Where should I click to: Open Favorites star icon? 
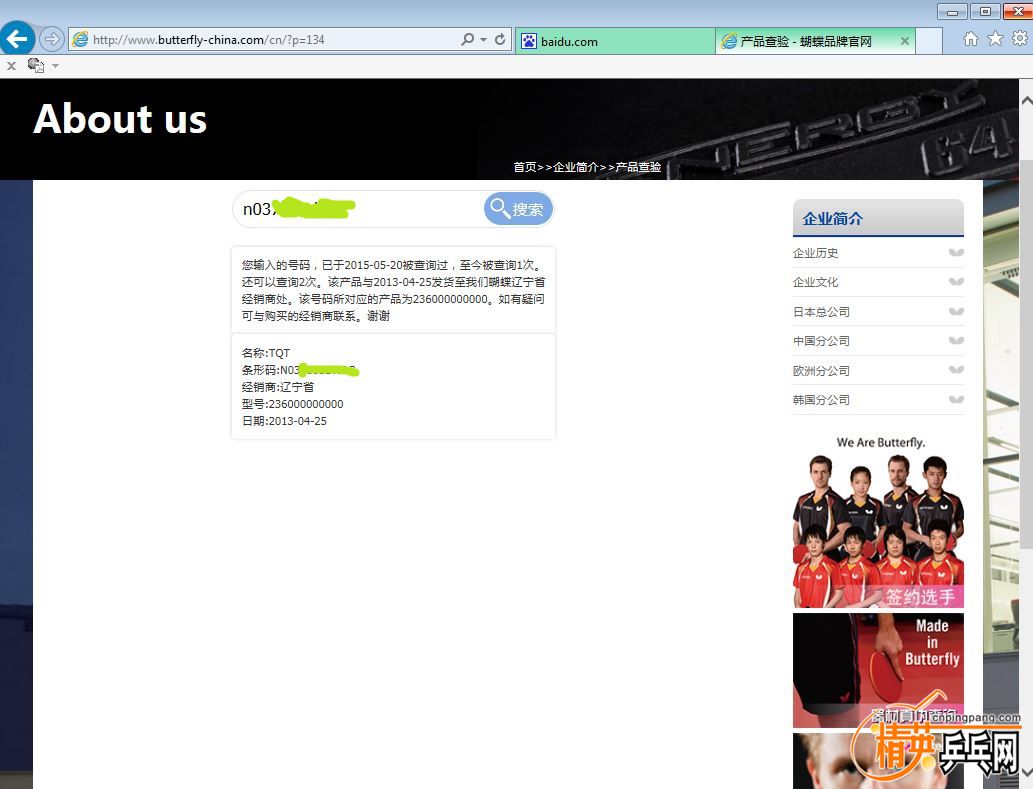995,39
